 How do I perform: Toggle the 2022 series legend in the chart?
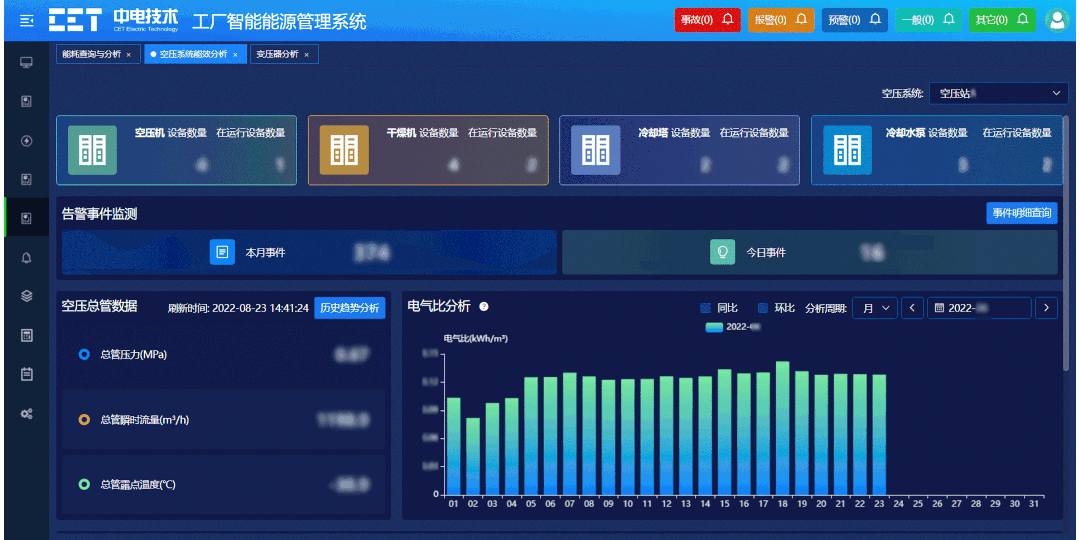coord(732,327)
